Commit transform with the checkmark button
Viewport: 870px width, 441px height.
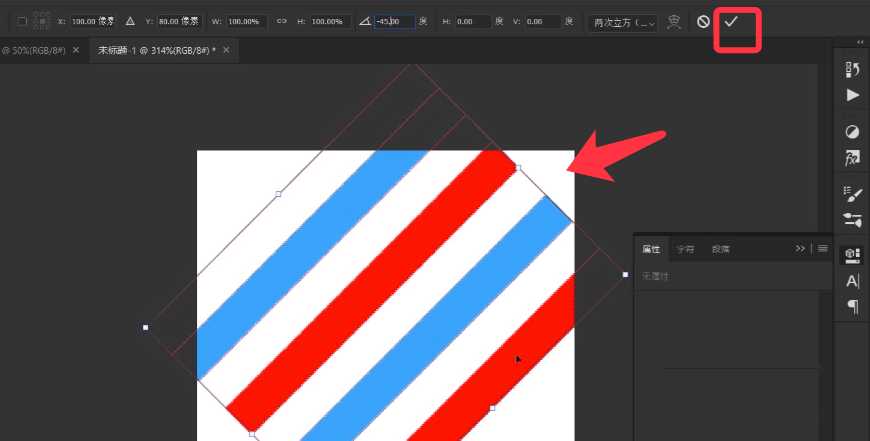pos(731,21)
